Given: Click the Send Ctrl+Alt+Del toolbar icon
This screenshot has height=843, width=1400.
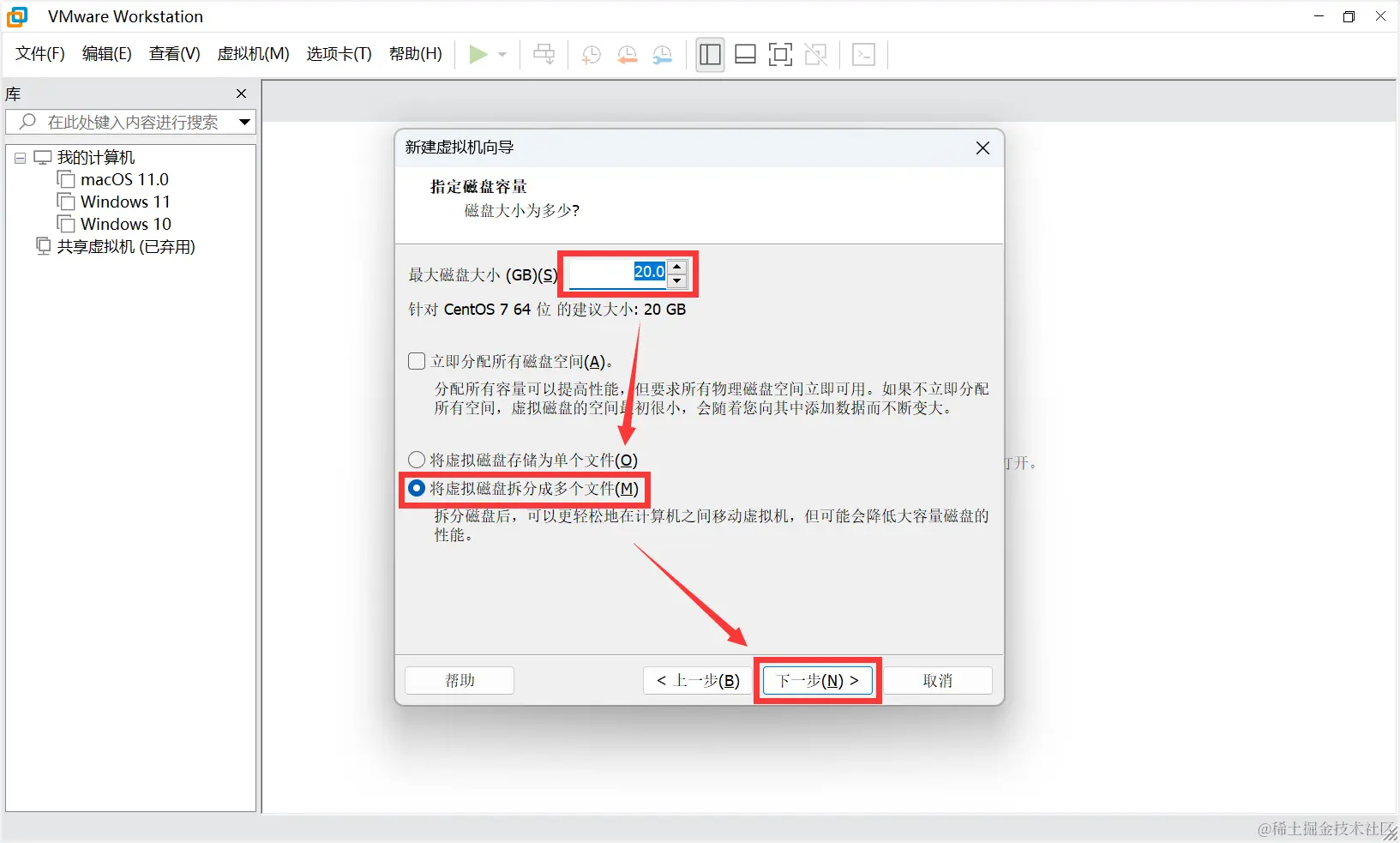Looking at the screenshot, I should click(544, 55).
